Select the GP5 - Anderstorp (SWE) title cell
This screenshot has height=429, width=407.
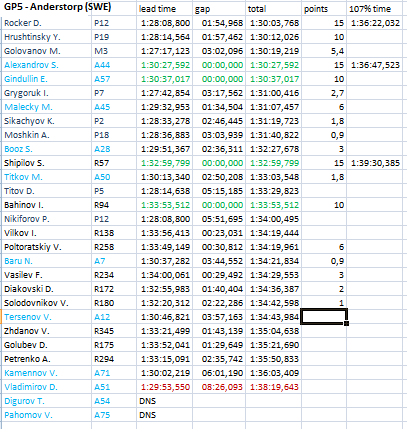(x=57, y=8)
